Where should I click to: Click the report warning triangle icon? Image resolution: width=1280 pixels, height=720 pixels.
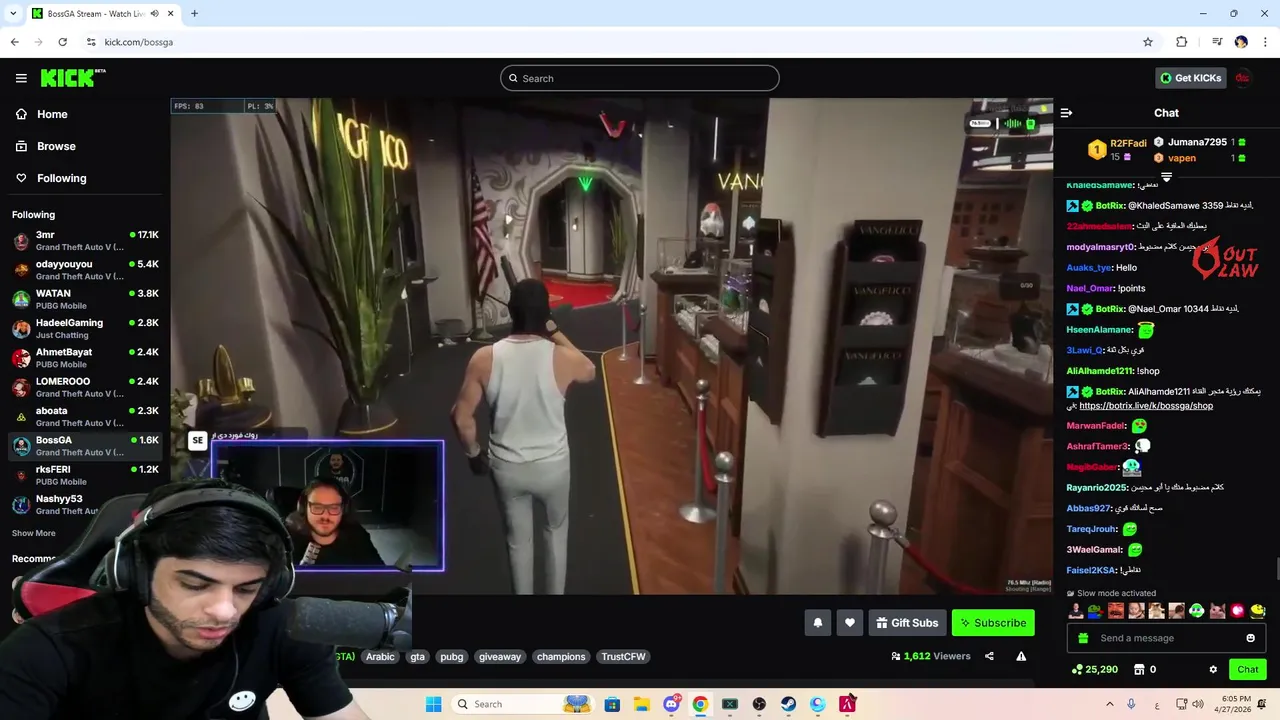pyautogui.click(x=1021, y=656)
